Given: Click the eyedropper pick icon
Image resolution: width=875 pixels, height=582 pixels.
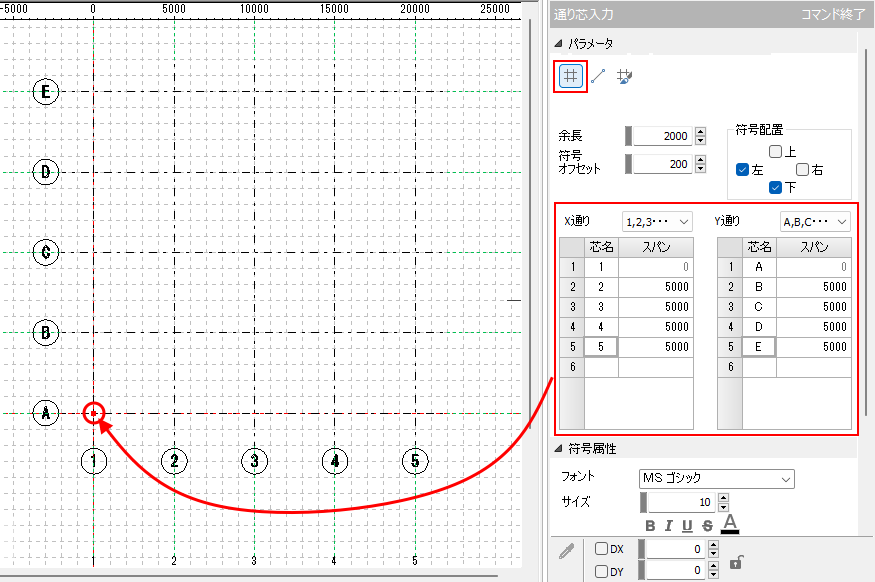Looking at the screenshot, I should pos(566,549).
